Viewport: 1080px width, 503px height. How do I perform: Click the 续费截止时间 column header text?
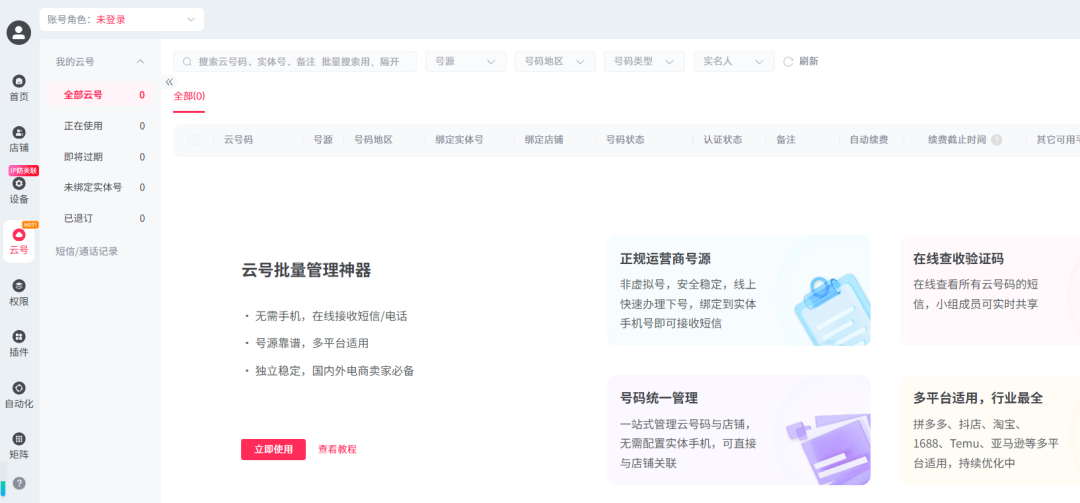[957, 140]
